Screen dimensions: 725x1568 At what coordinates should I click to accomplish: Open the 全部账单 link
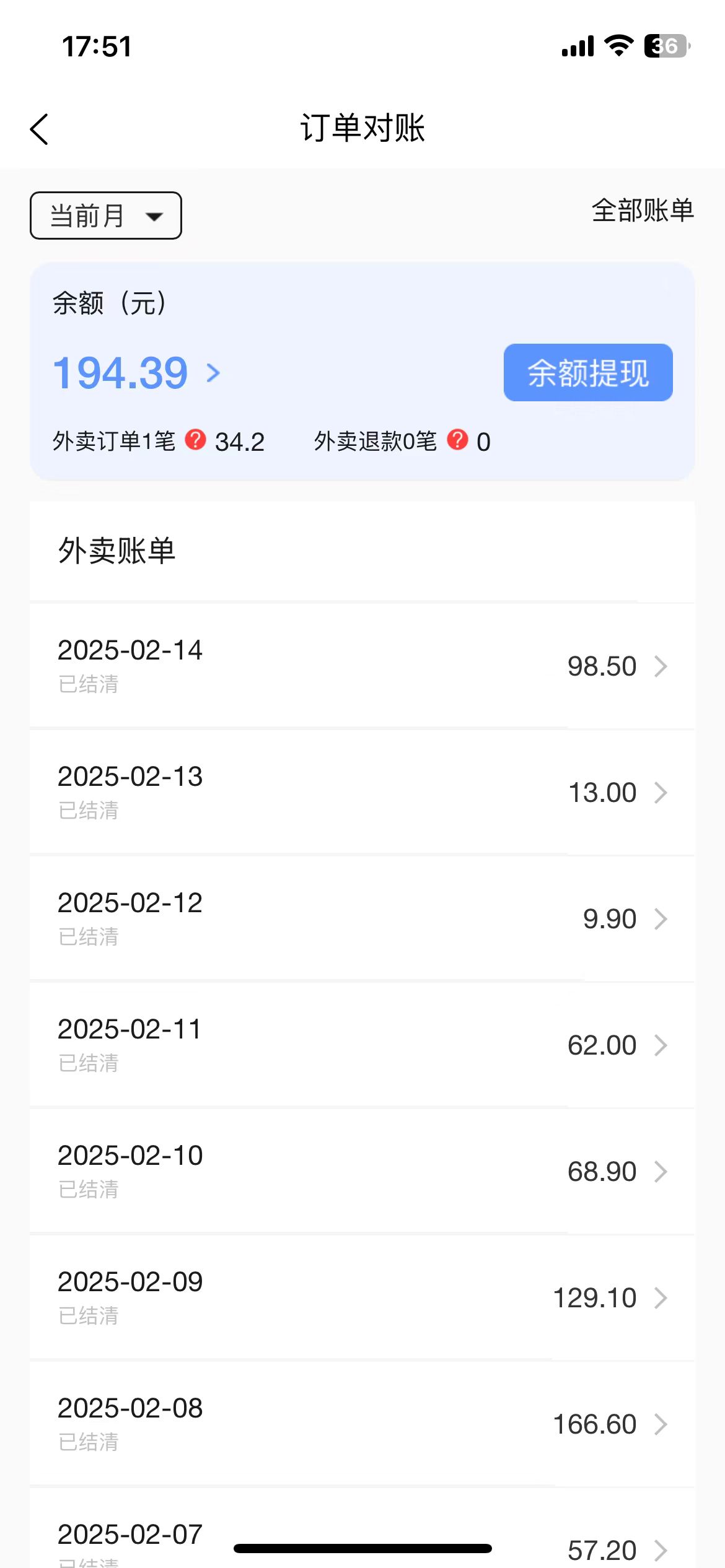click(x=643, y=211)
